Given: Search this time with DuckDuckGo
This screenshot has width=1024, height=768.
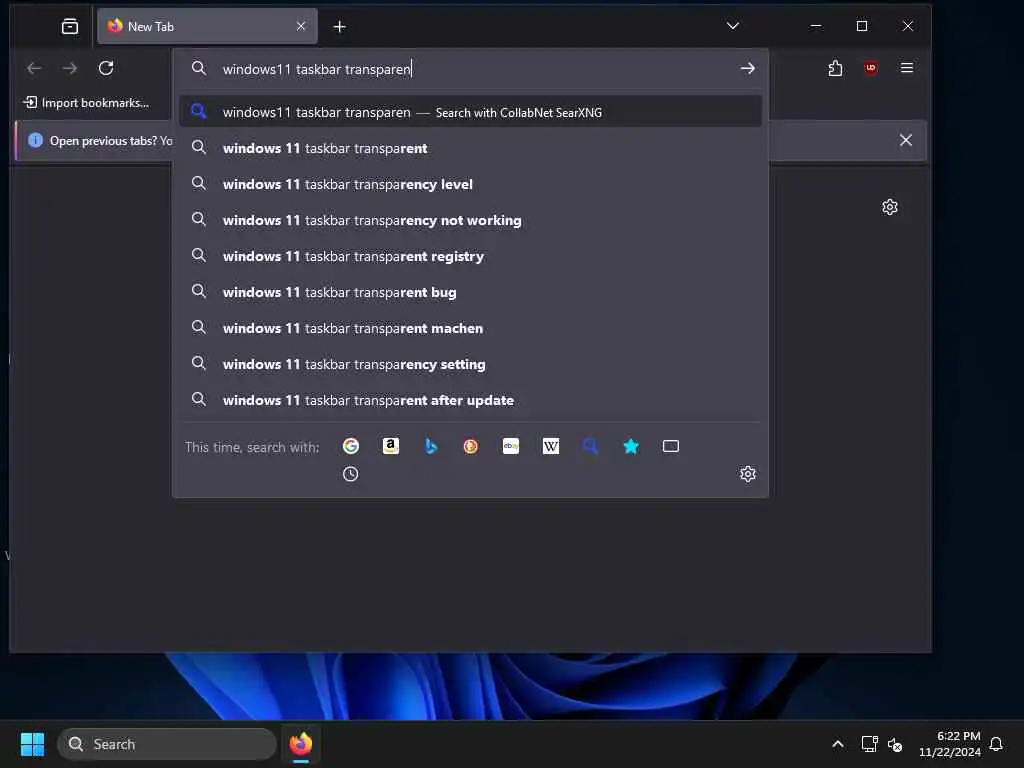Looking at the screenshot, I should click(471, 446).
